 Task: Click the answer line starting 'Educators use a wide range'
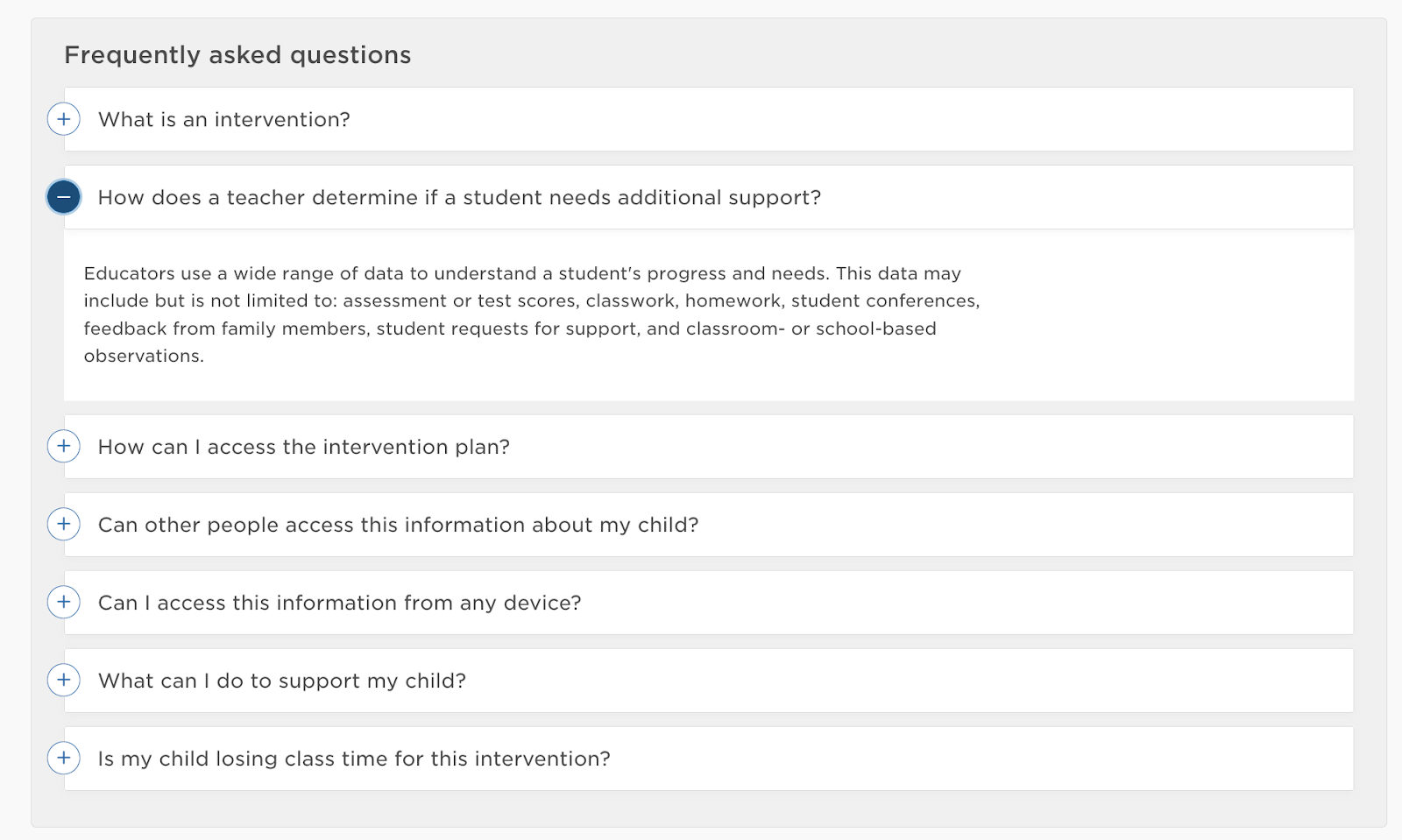(521, 273)
